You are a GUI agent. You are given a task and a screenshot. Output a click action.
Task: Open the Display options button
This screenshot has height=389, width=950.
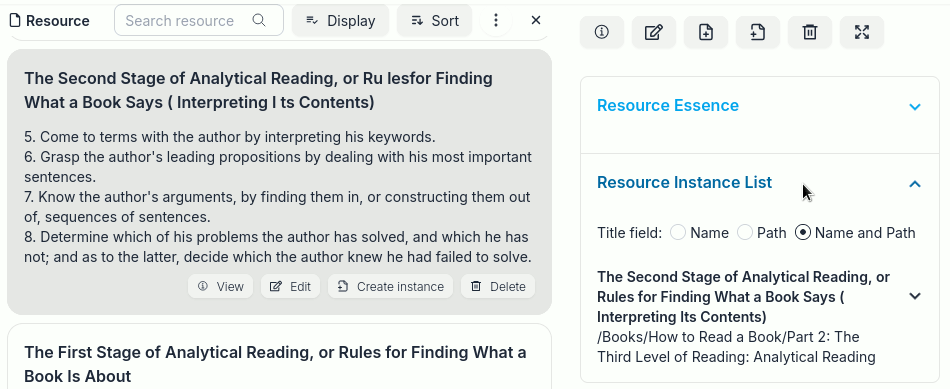pyautogui.click(x=340, y=21)
